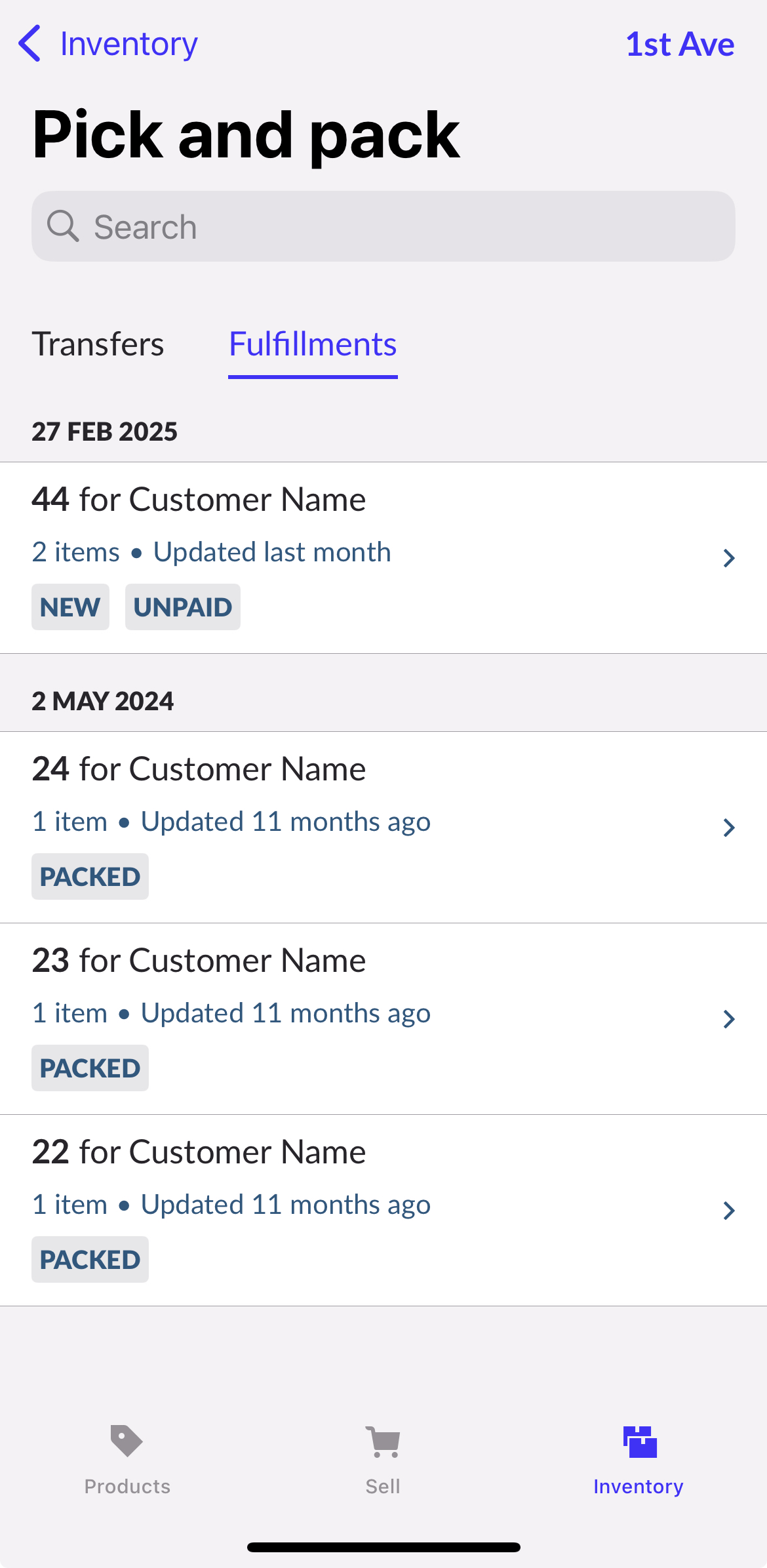Open the Products tag icon
767x1568 pixels.
(x=127, y=1441)
